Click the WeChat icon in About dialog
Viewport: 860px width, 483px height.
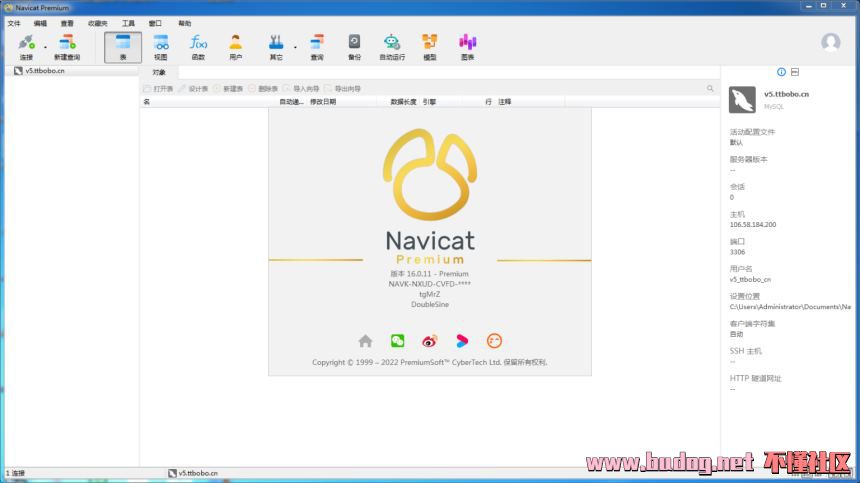coord(398,341)
